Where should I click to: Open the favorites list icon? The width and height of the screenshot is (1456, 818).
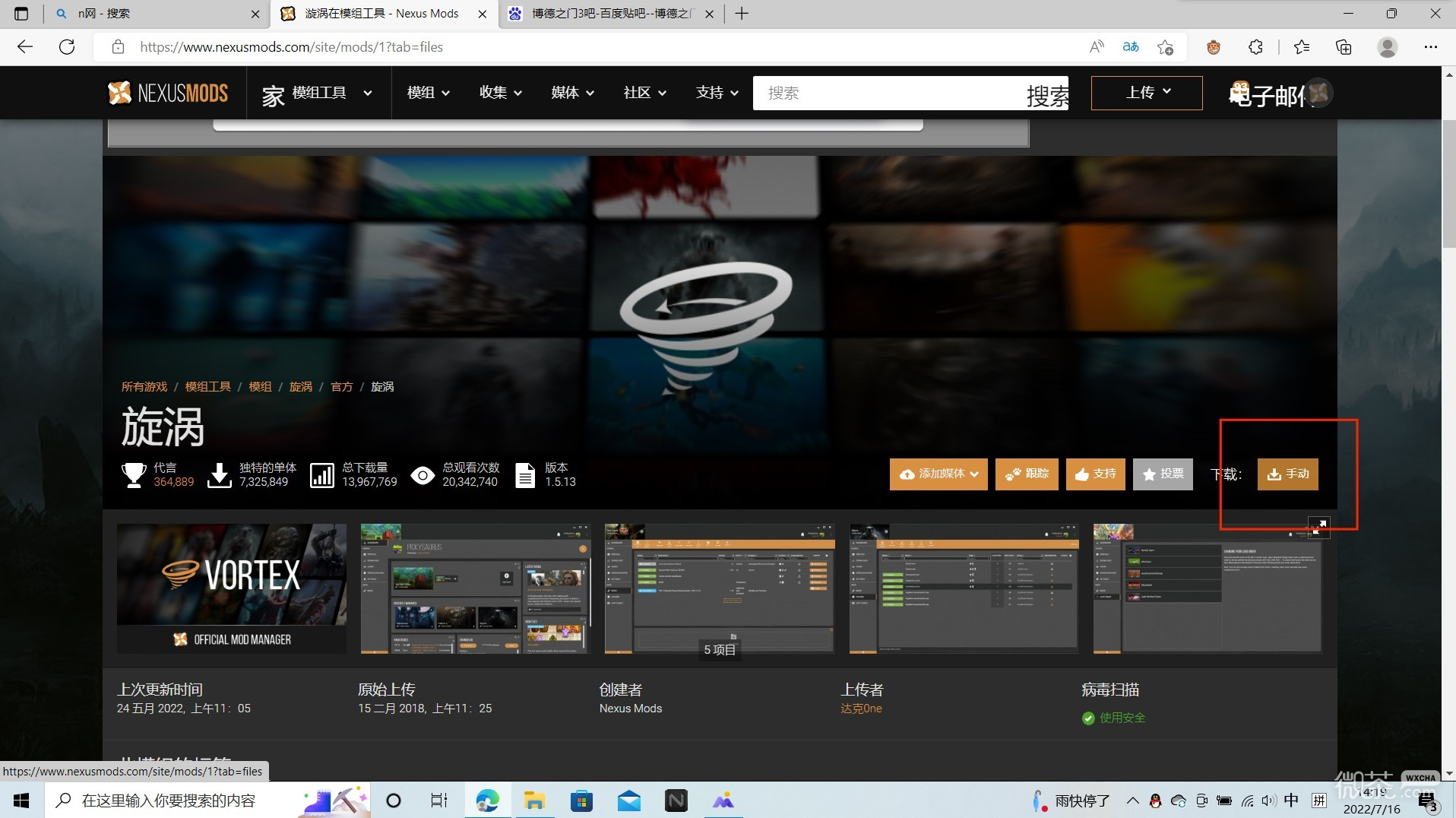click(x=1302, y=47)
